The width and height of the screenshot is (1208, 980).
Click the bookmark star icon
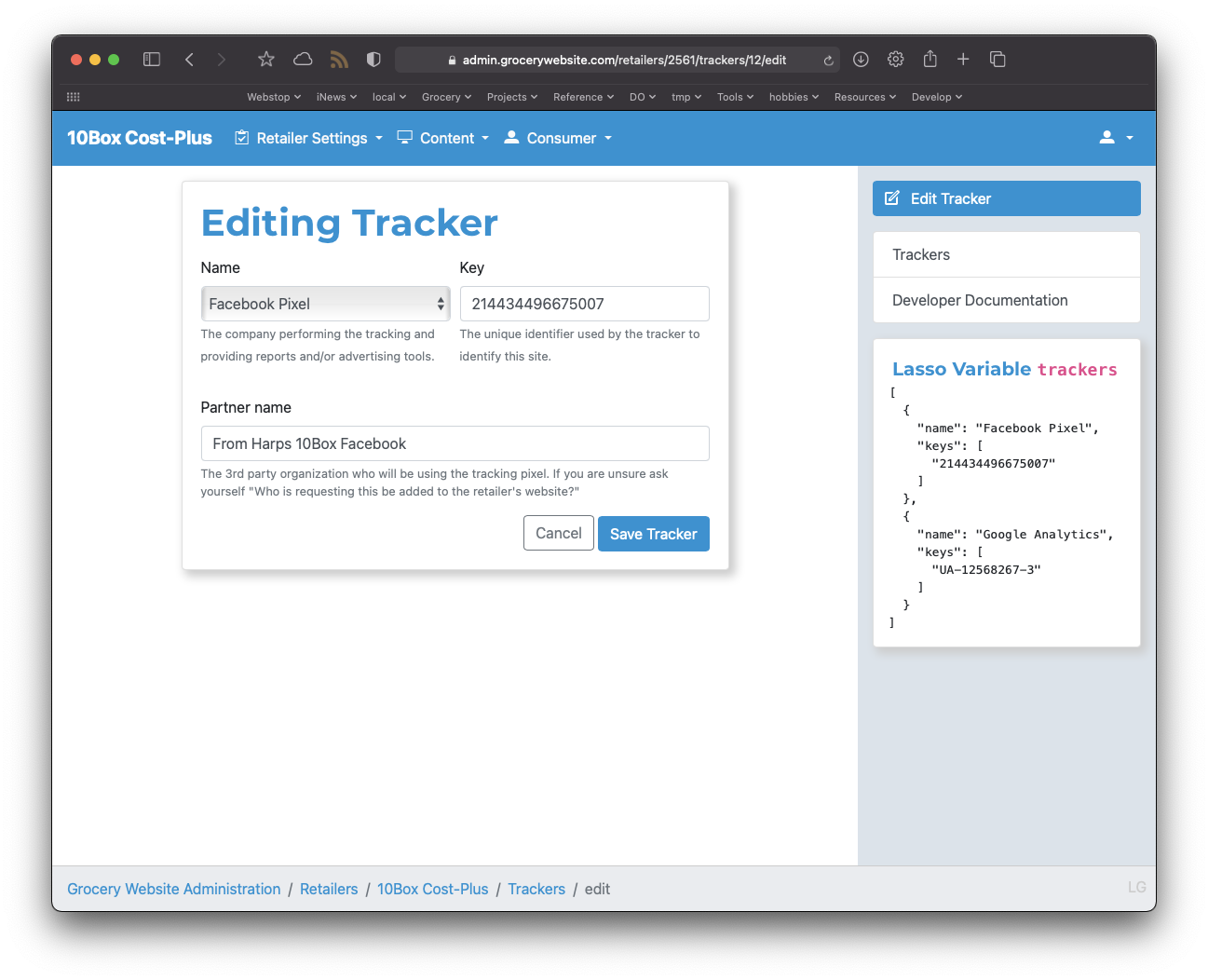tap(266, 60)
